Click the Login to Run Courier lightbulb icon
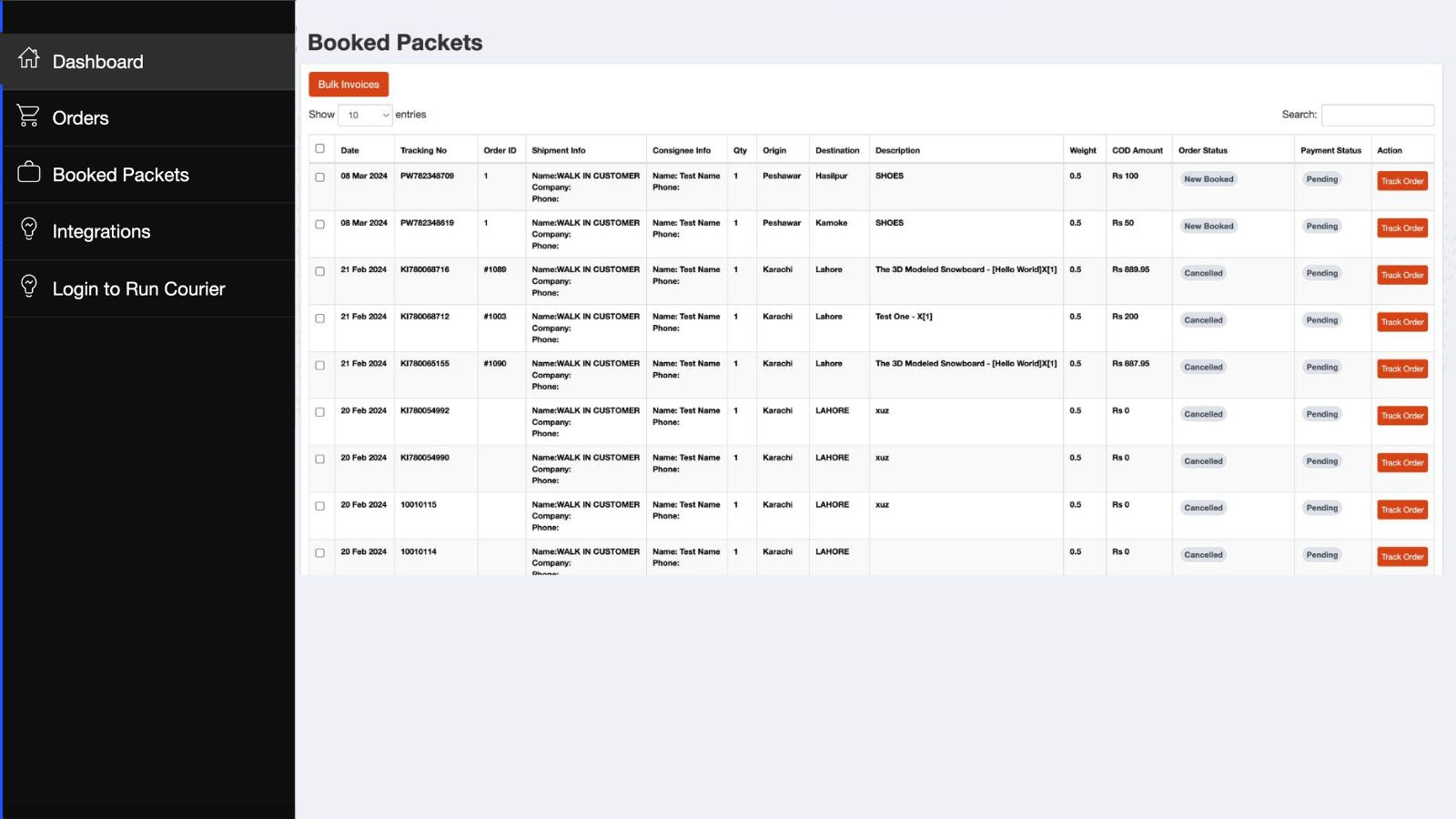Viewport: 1456px width, 819px height. point(29,287)
